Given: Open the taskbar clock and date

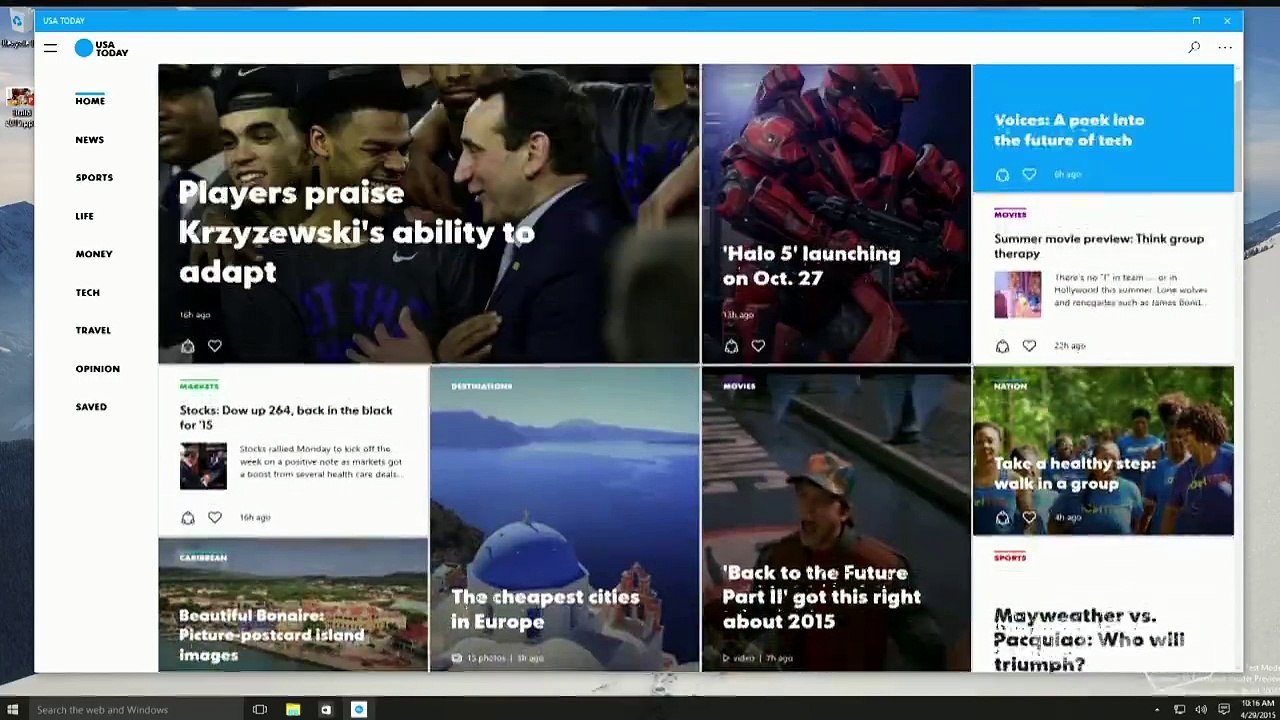Looking at the screenshot, I should [1258, 710].
